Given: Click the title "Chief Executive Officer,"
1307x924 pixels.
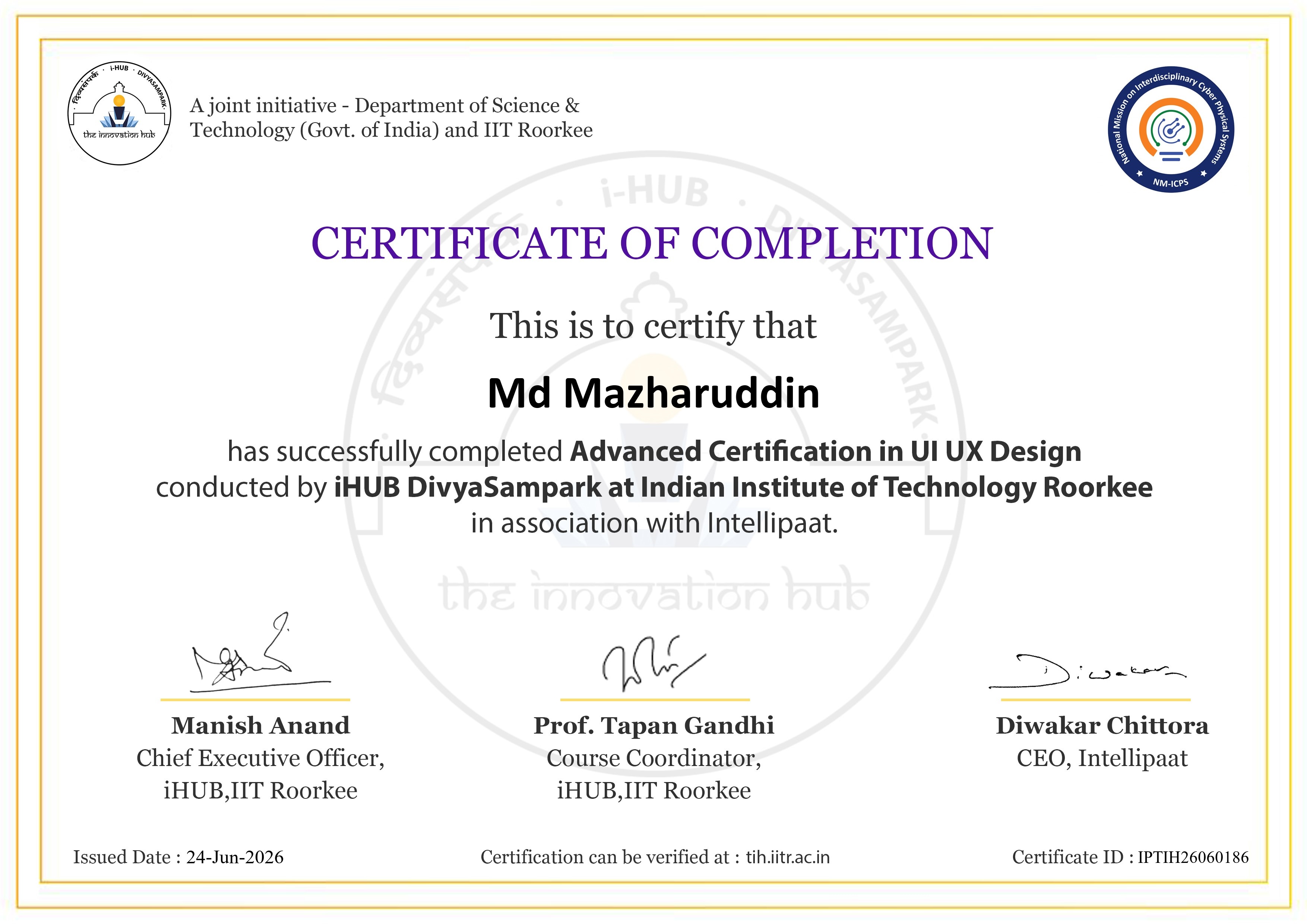Looking at the screenshot, I should (x=261, y=758).
